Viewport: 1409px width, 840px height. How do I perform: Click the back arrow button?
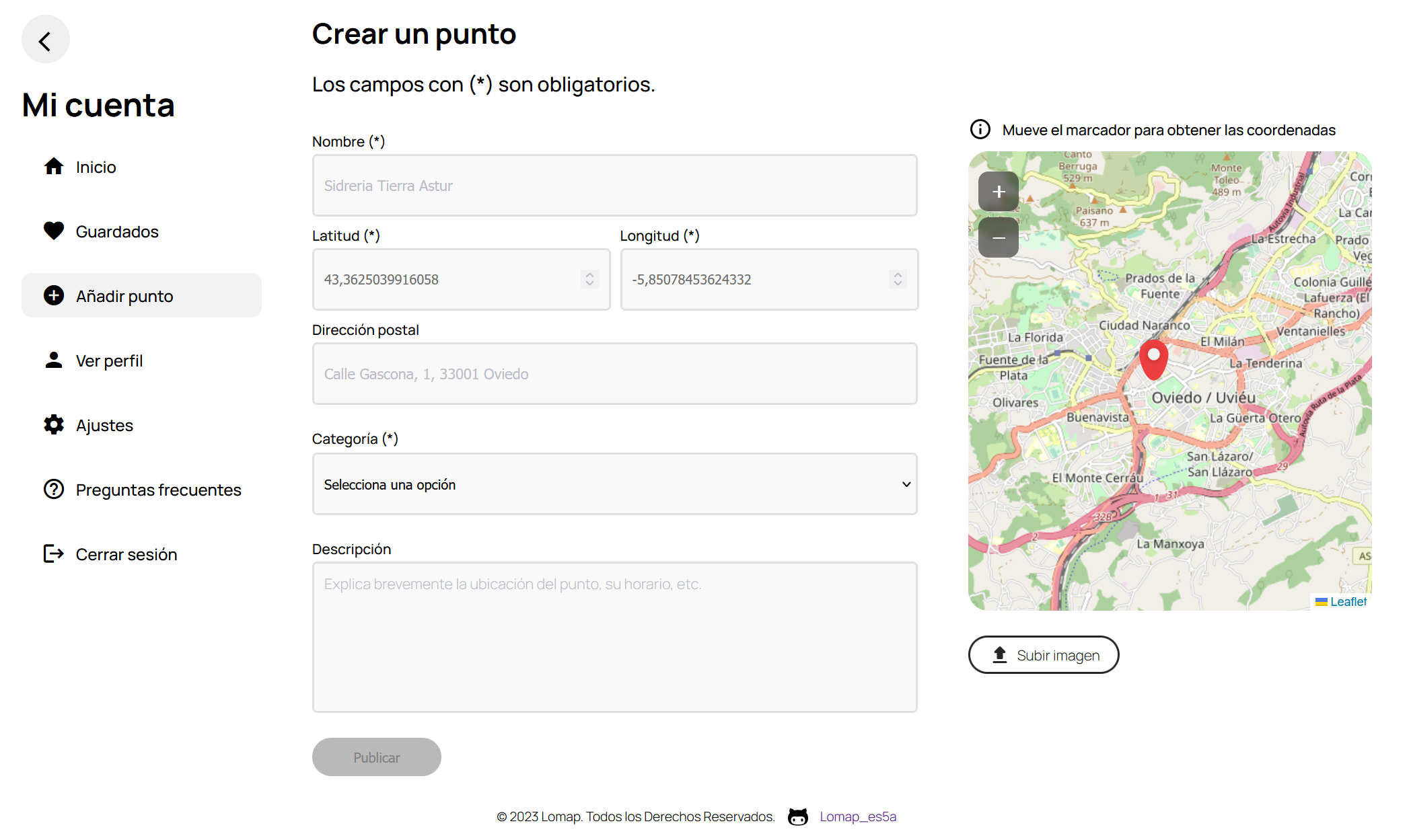click(x=45, y=40)
